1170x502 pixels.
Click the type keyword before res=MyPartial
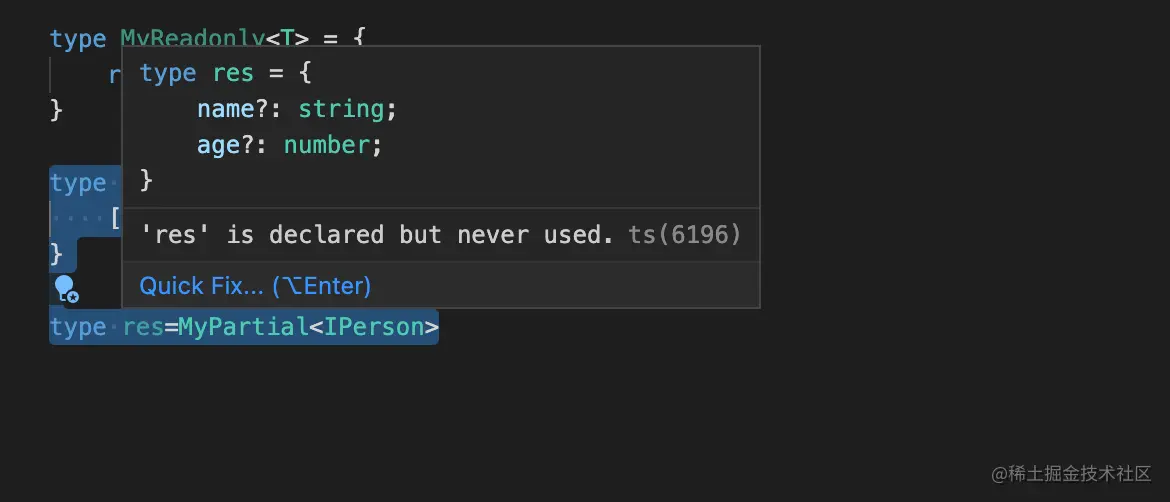[x=78, y=327]
